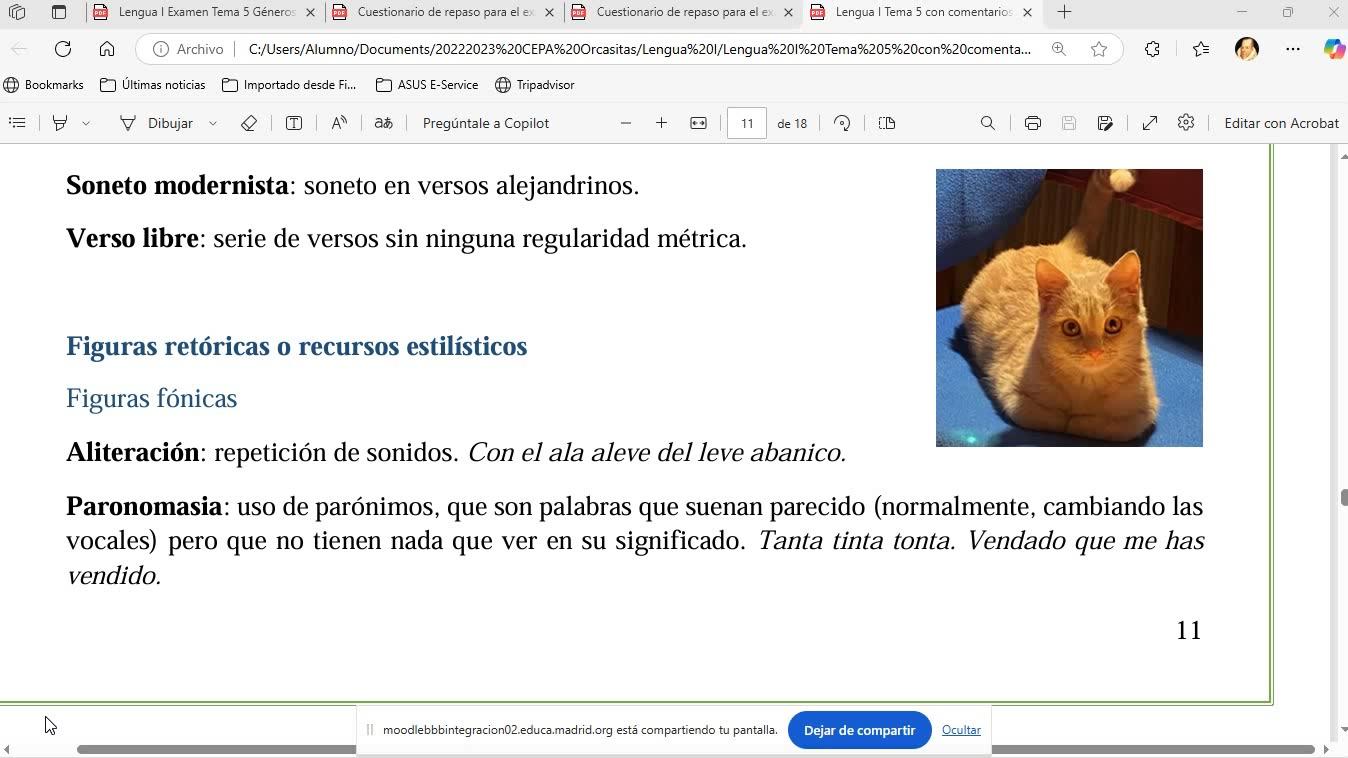Start the read aloud feature
1348x758 pixels.
[x=339, y=123]
